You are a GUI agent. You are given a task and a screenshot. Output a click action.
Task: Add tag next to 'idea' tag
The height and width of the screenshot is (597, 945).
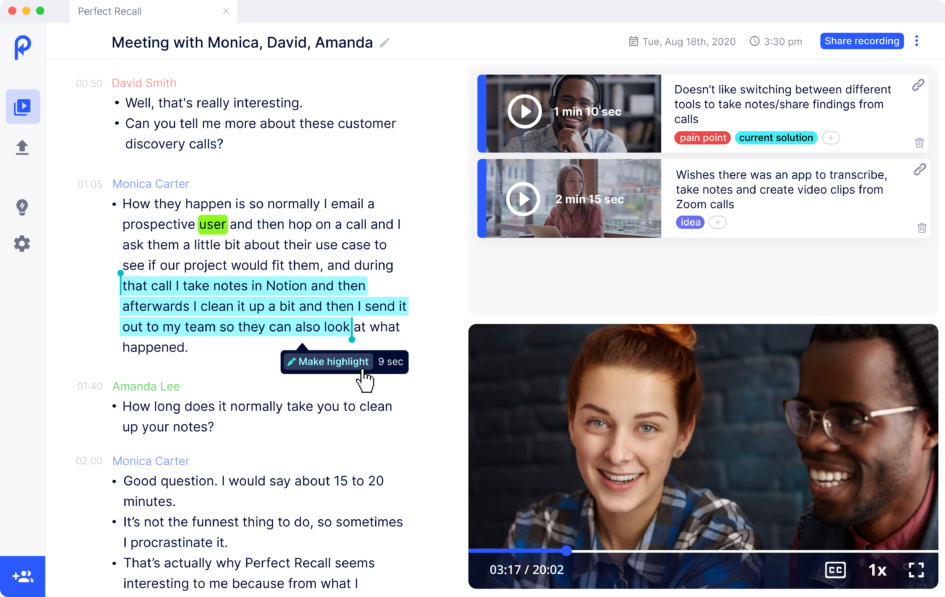click(717, 222)
